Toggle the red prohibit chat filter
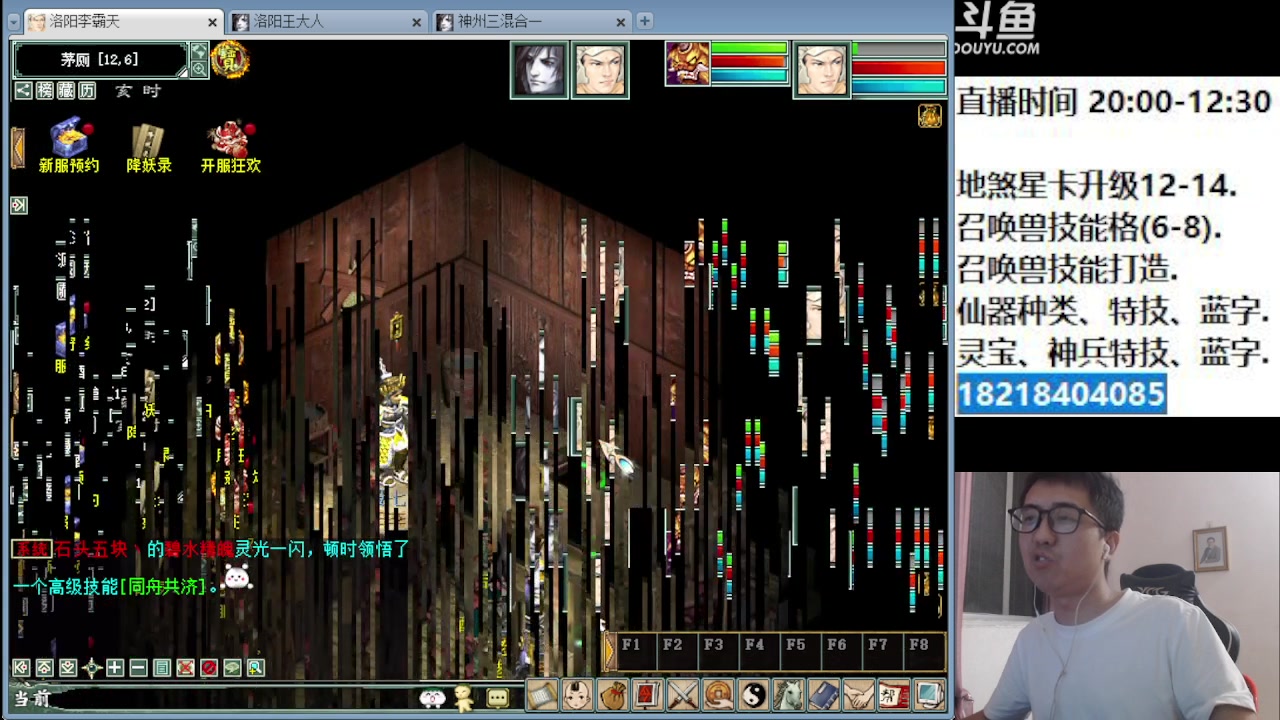Screen dimensions: 1280x720 209,668
